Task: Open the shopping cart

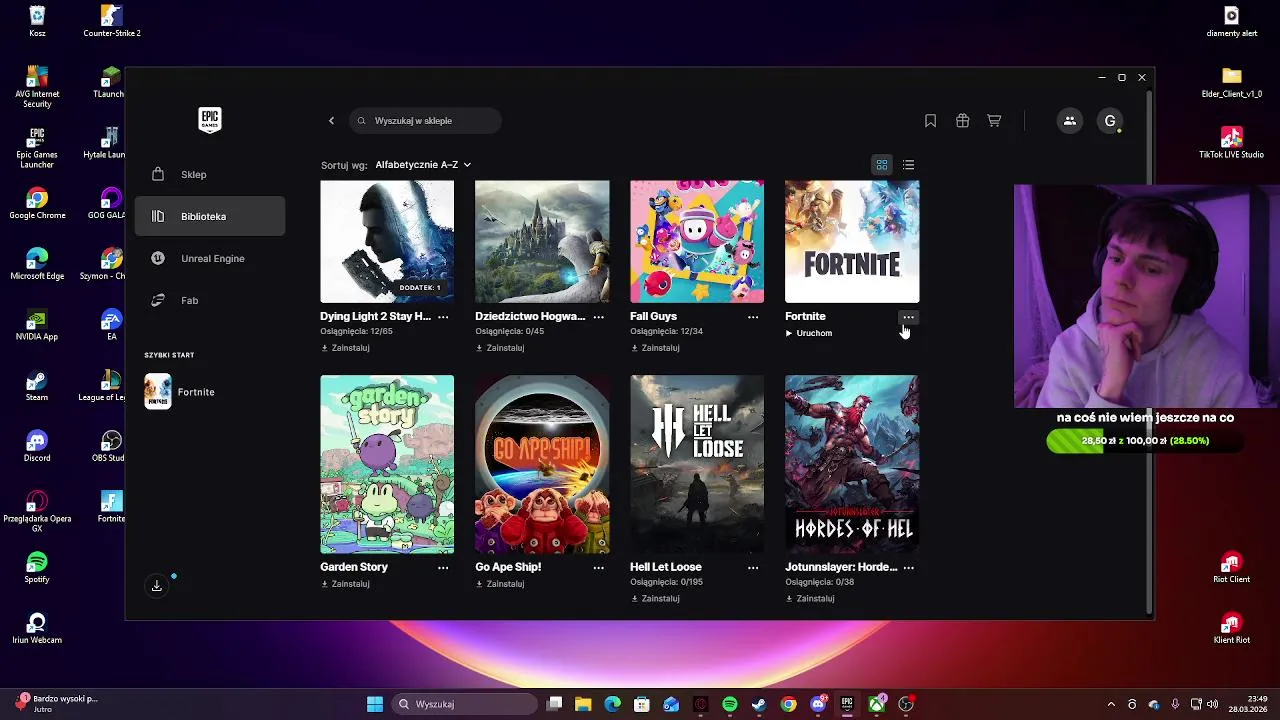Action: pyautogui.click(x=994, y=121)
